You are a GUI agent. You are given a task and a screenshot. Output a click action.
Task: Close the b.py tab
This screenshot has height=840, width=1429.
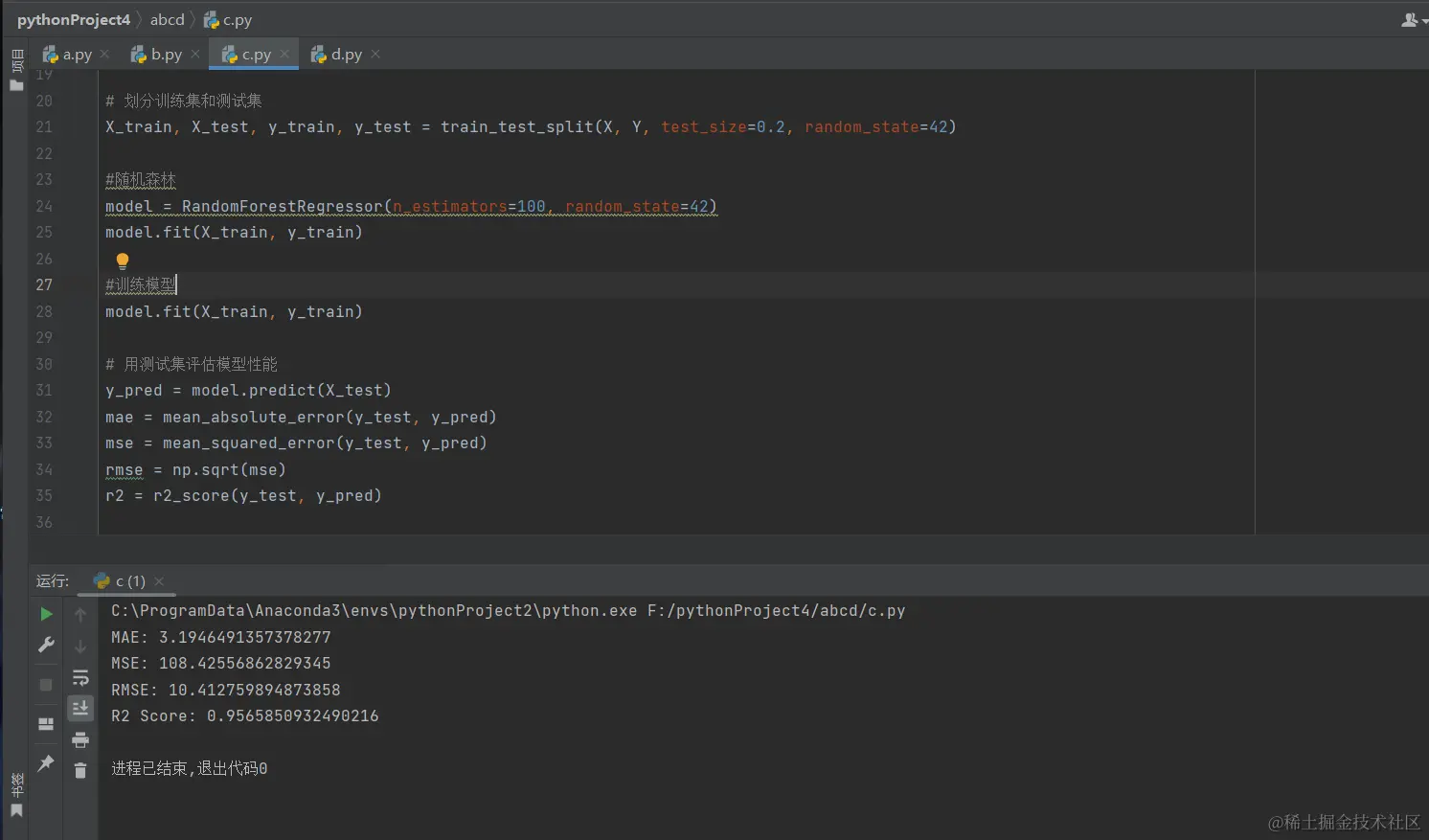(x=195, y=54)
